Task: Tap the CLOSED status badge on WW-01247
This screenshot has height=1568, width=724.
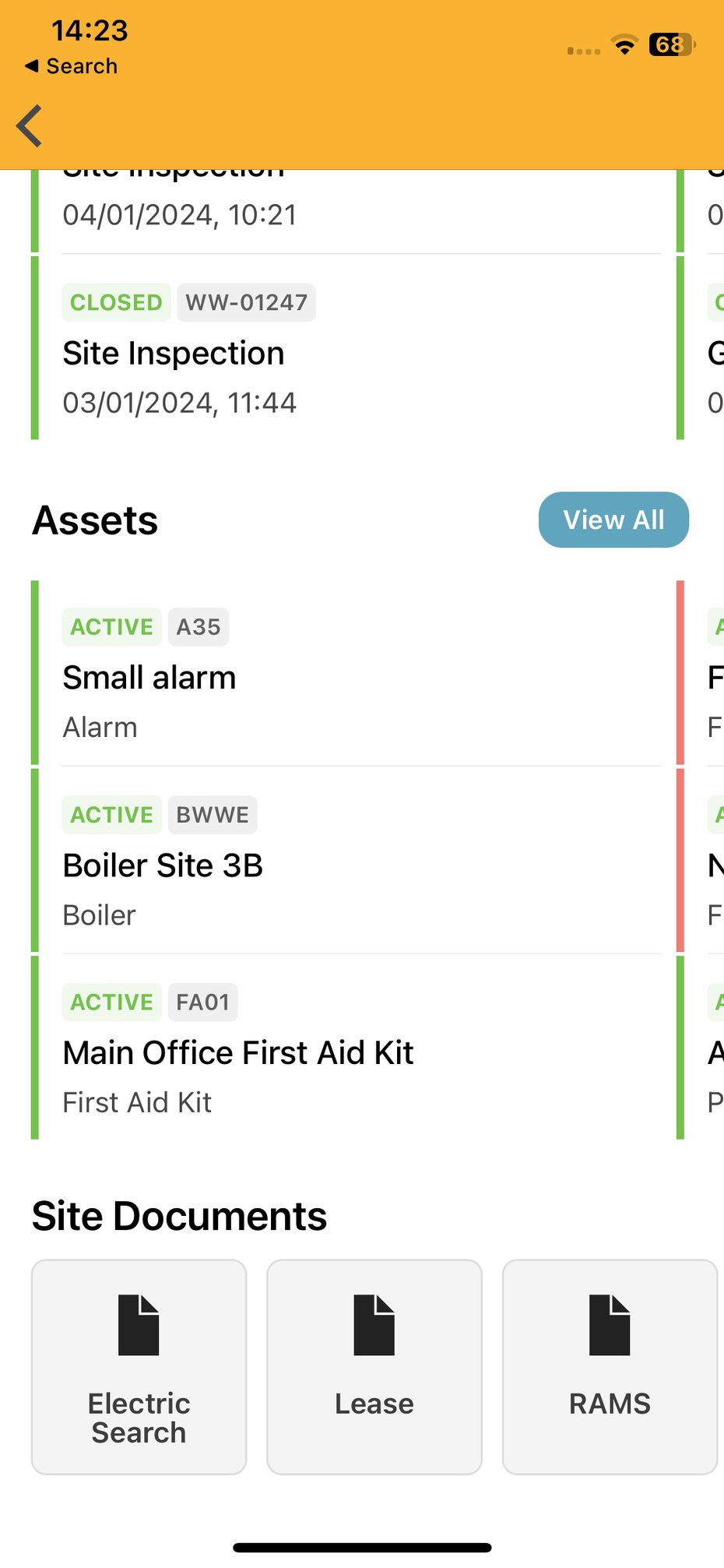Action: [115, 302]
